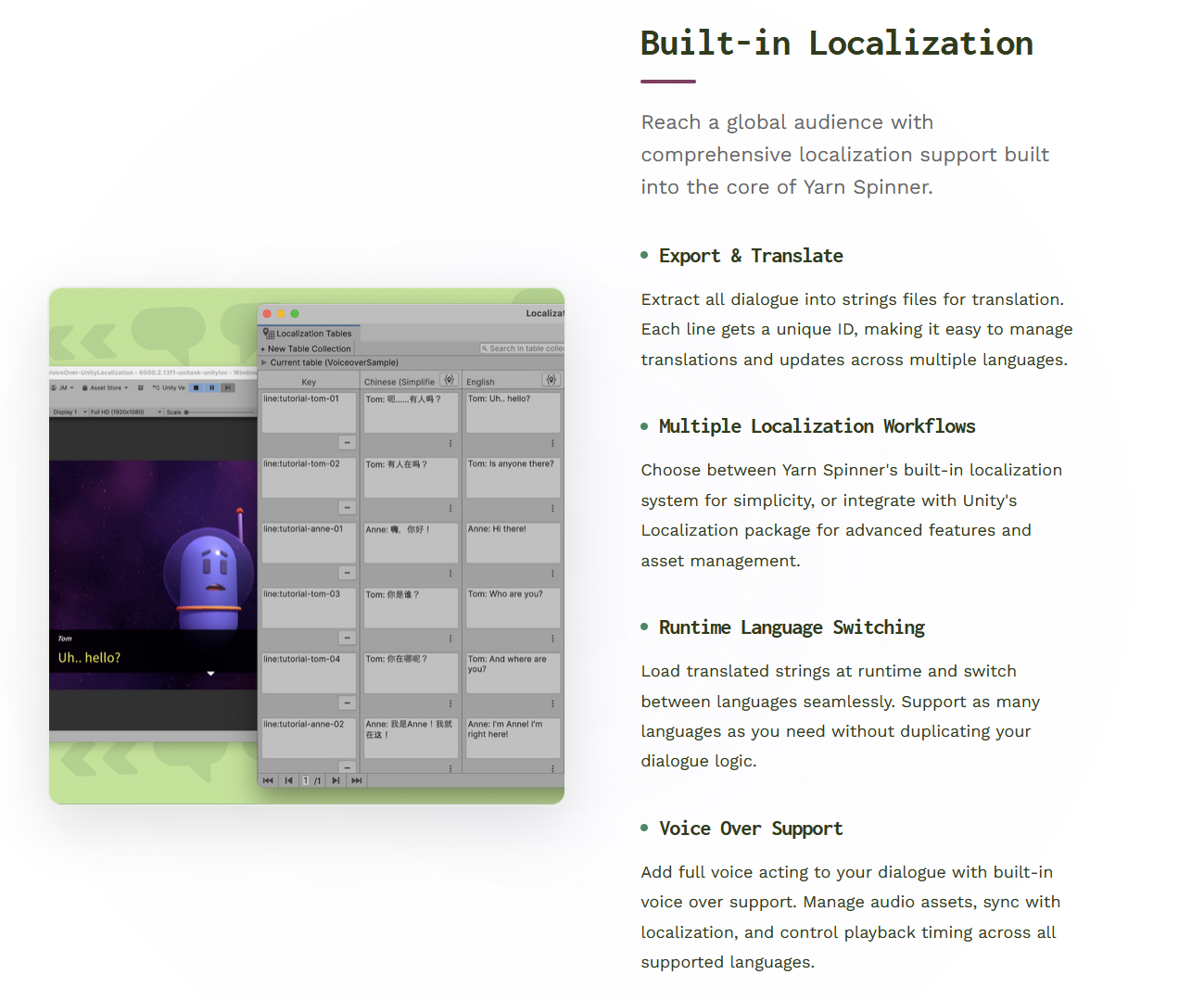Go to next table page
This screenshot has width=1204, height=1000.
[336, 780]
